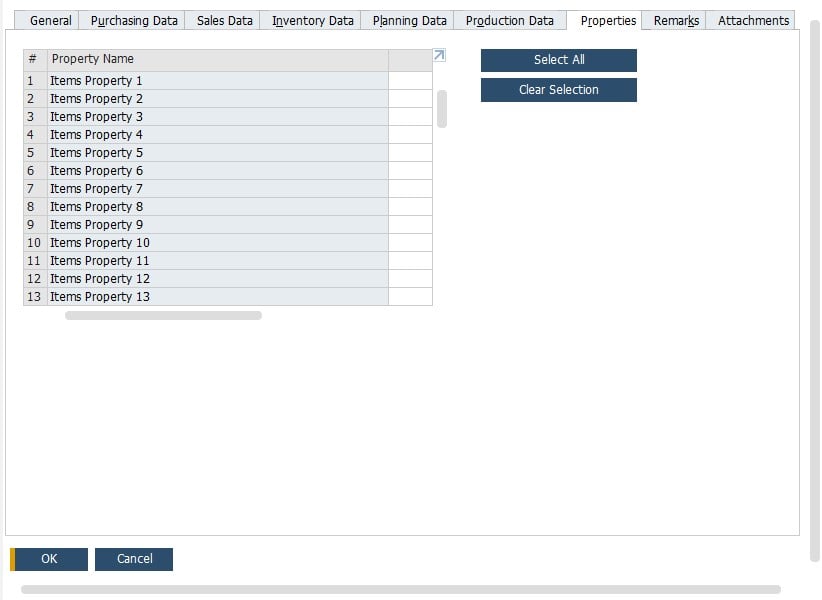Switch to the Production Data tab
This screenshot has width=822, height=600.
tap(509, 19)
